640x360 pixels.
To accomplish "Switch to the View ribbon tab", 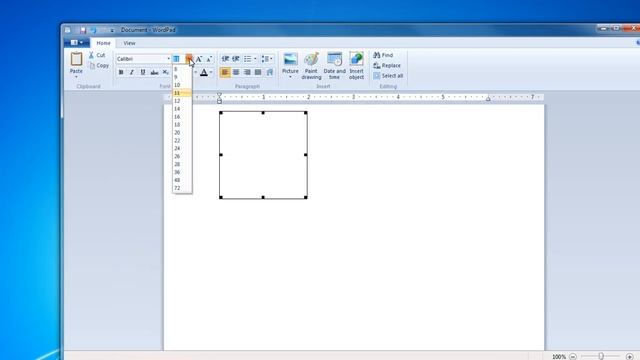I will (129, 43).
